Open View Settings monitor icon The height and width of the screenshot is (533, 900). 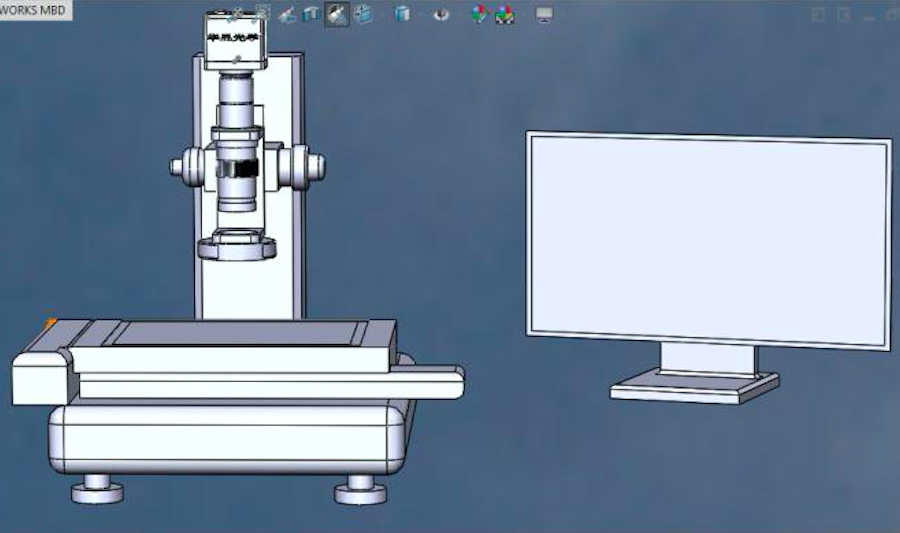tap(544, 14)
